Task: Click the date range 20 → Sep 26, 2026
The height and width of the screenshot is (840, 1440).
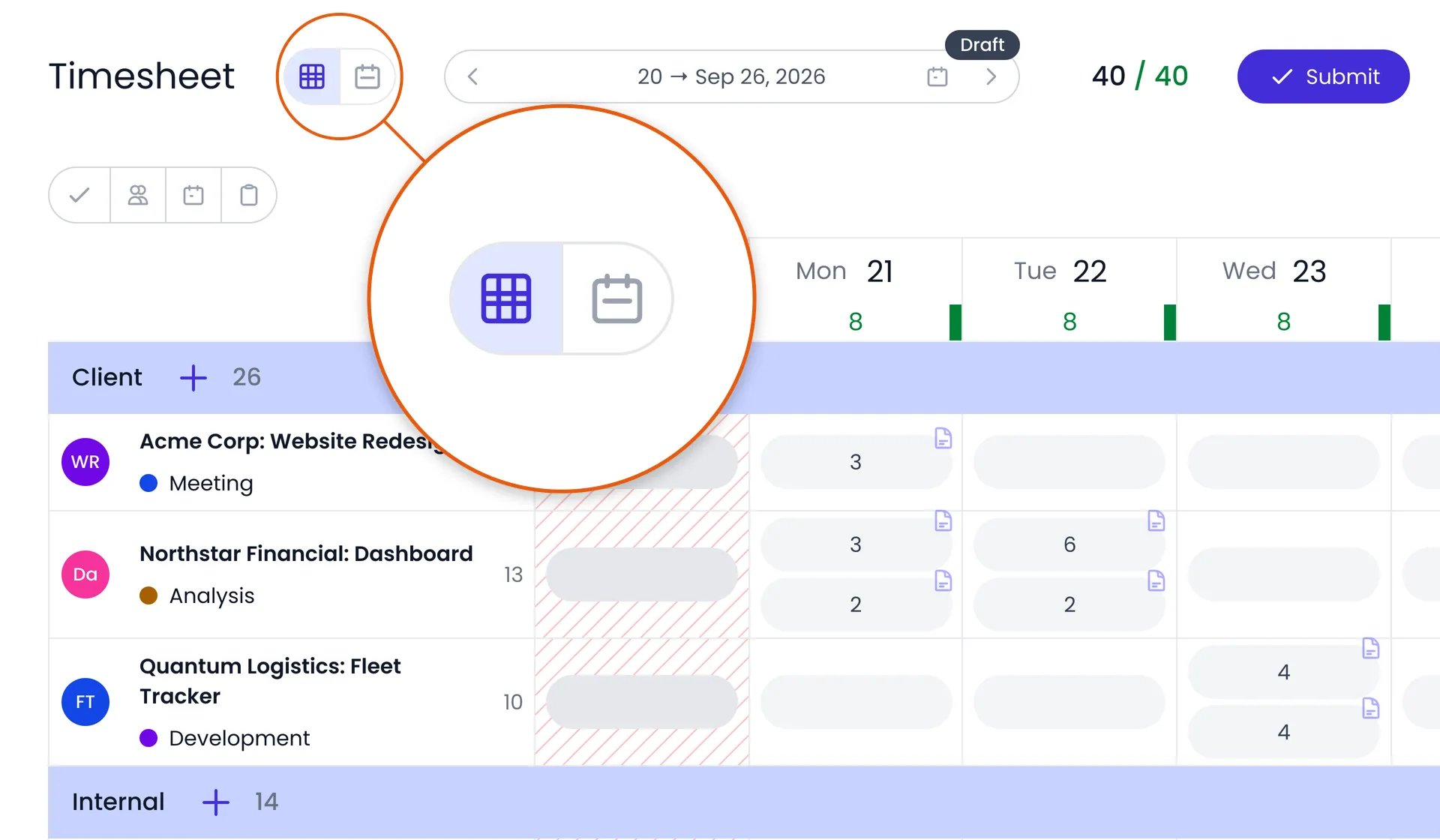Action: click(731, 76)
